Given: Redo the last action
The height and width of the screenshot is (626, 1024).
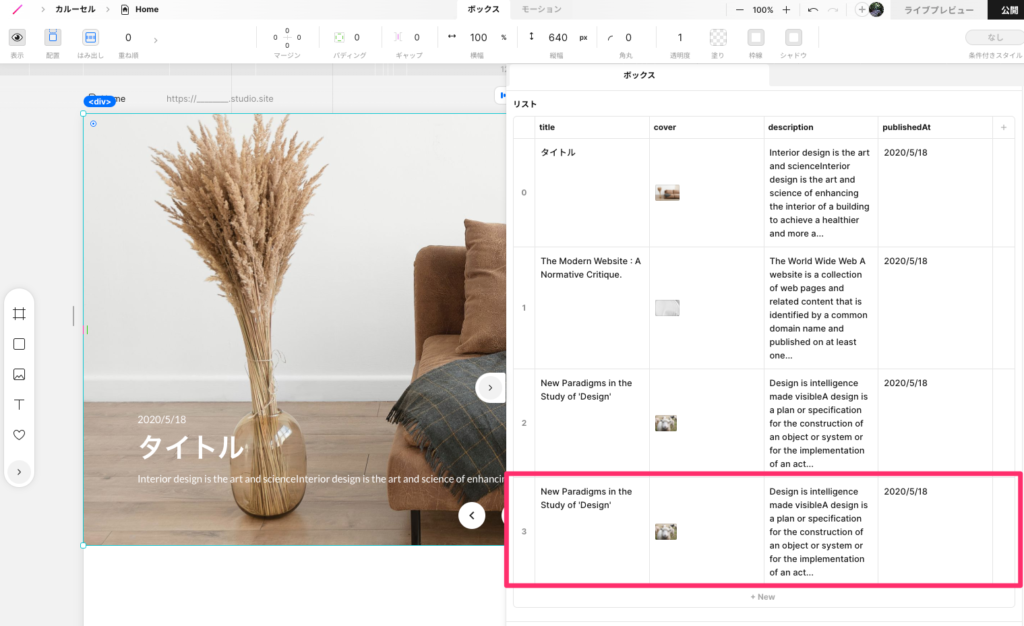Looking at the screenshot, I should click(833, 10).
